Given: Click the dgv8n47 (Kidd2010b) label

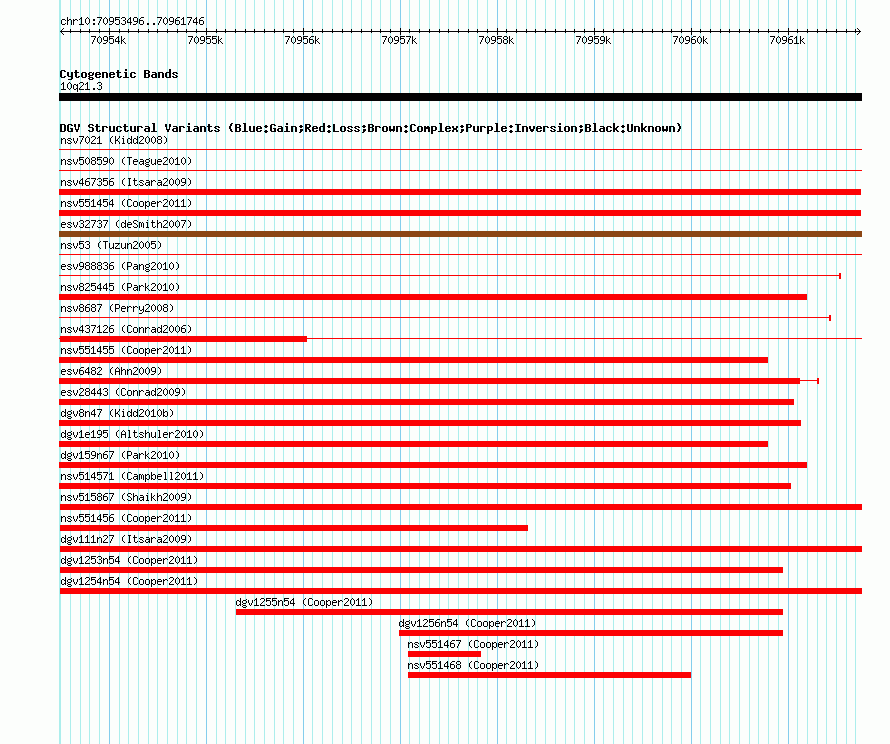Looking at the screenshot, I should [117, 413].
